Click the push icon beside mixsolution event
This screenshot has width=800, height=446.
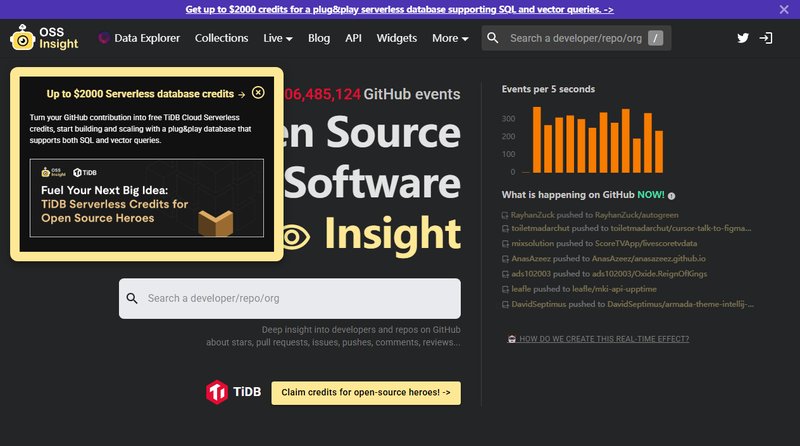pos(505,244)
